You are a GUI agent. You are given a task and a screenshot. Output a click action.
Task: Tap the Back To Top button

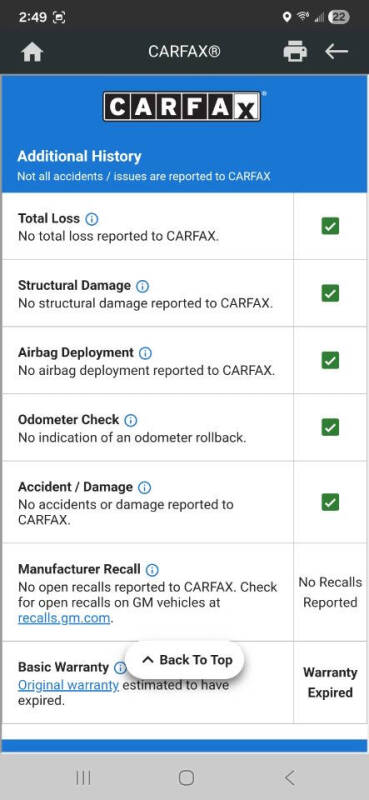click(185, 660)
